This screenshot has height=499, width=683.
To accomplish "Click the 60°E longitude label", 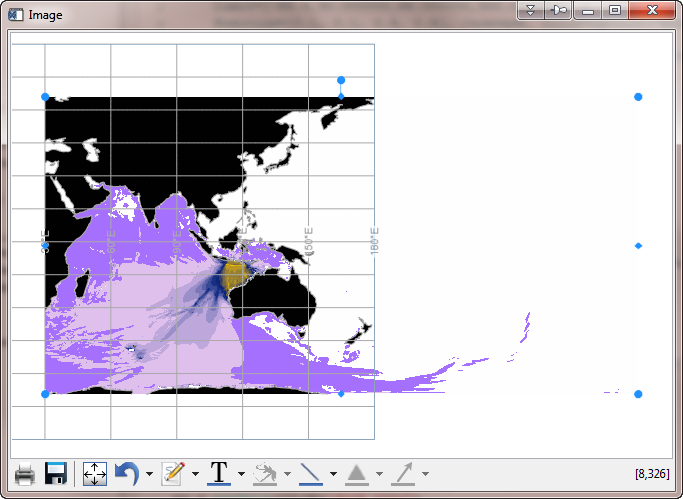I will [111, 242].
